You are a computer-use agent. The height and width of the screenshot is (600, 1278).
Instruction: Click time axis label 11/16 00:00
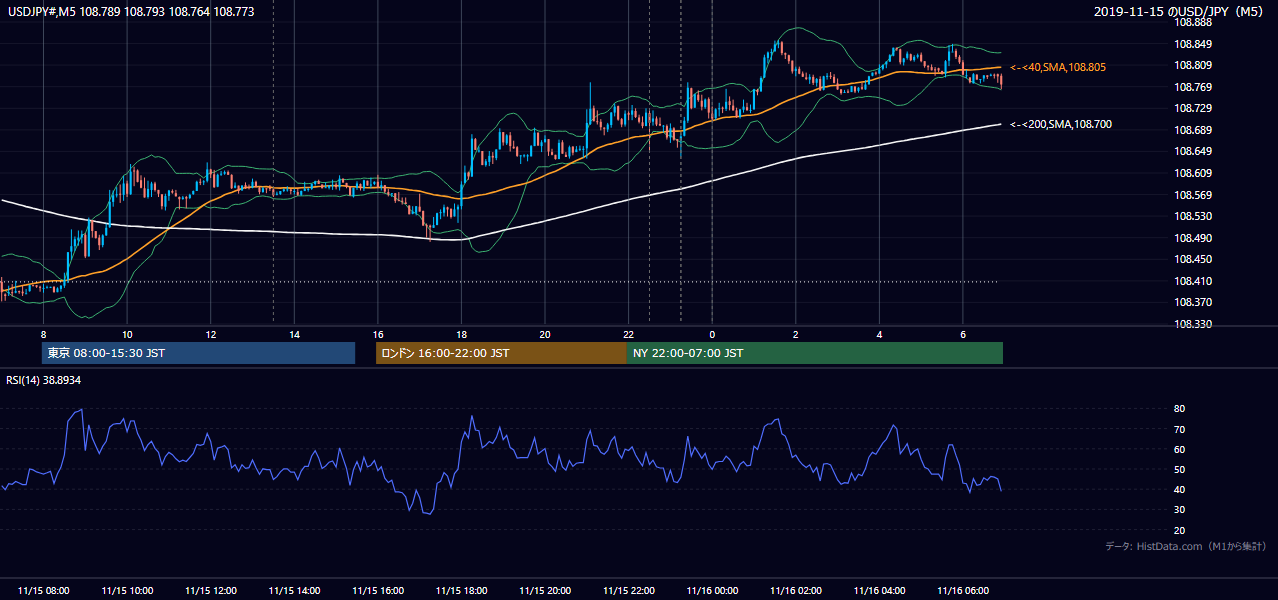click(x=712, y=591)
